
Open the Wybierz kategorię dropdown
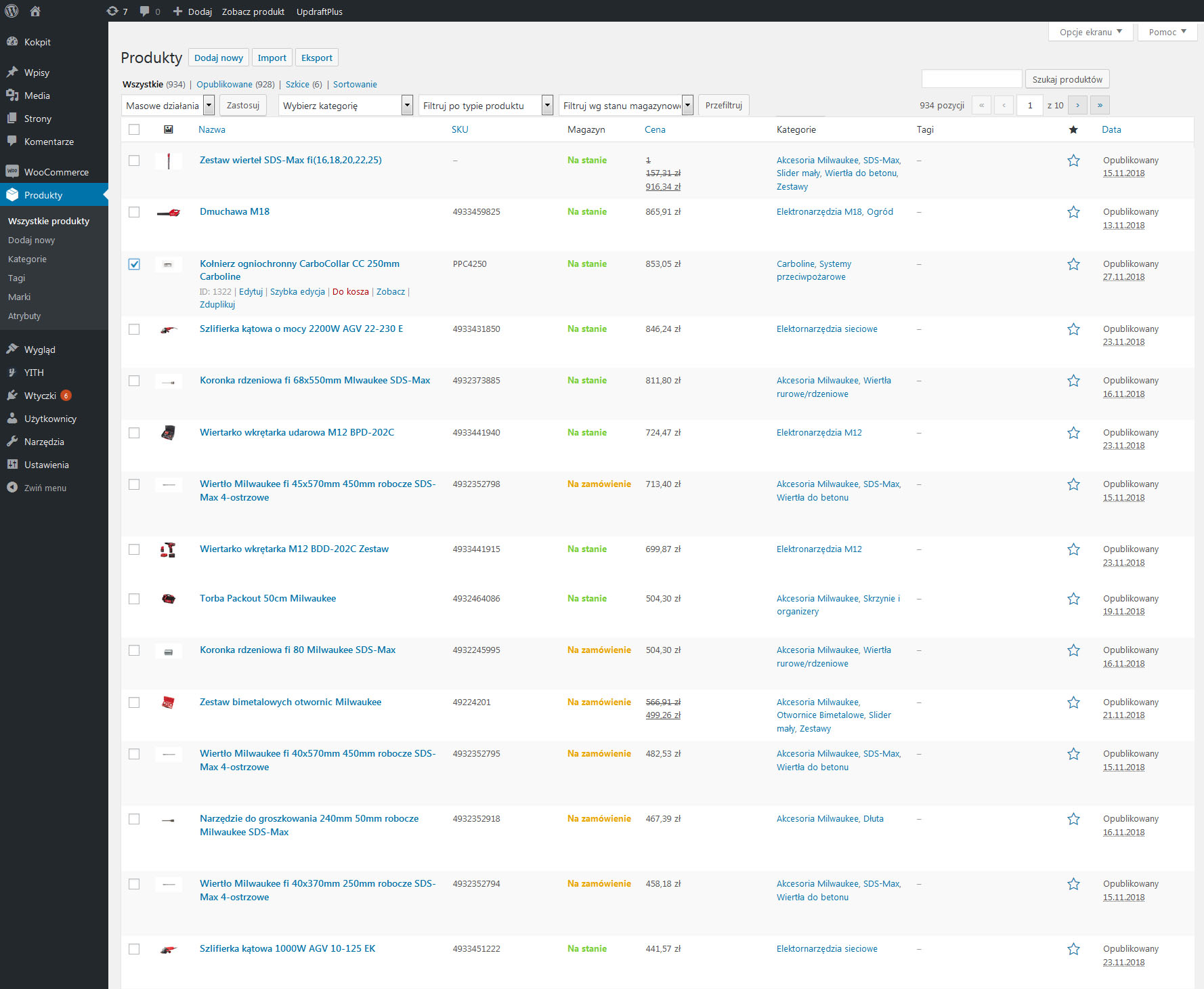pyautogui.click(x=345, y=105)
